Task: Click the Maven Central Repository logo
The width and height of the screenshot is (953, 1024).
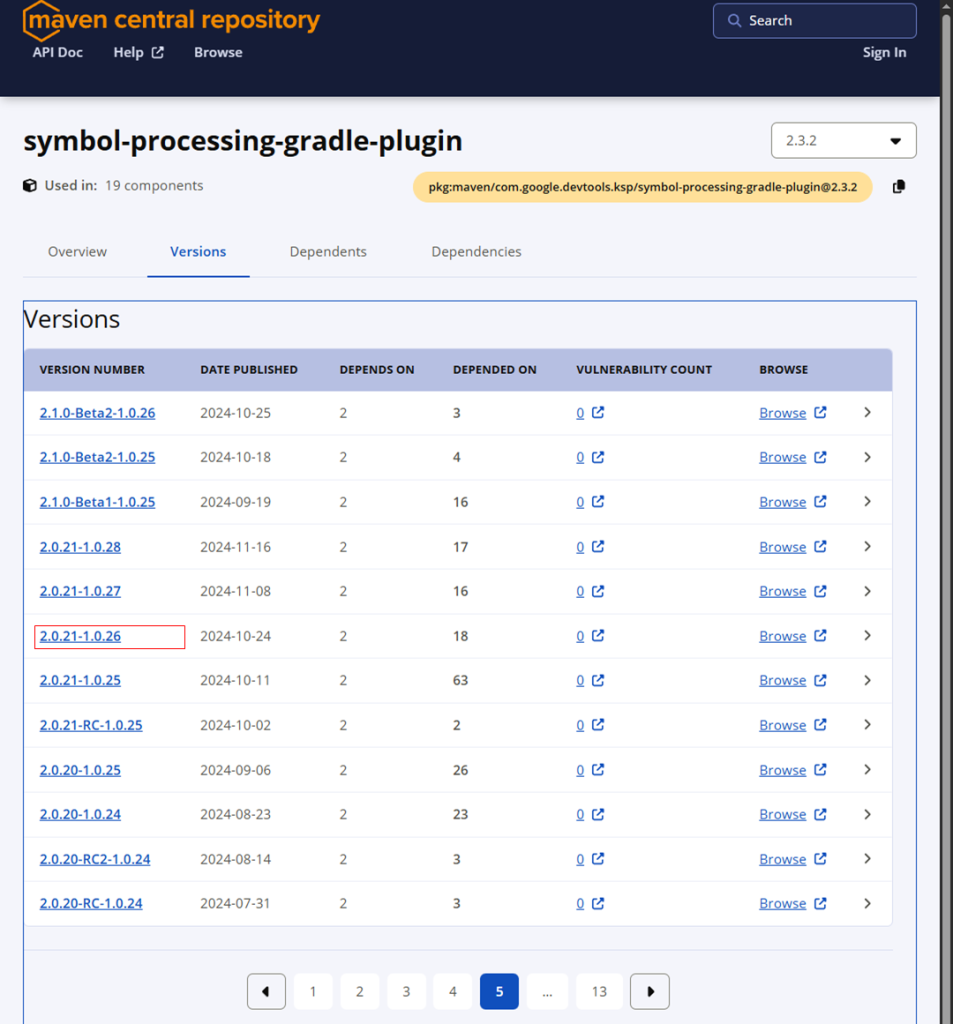Action: pyautogui.click(x=171, y=20)
